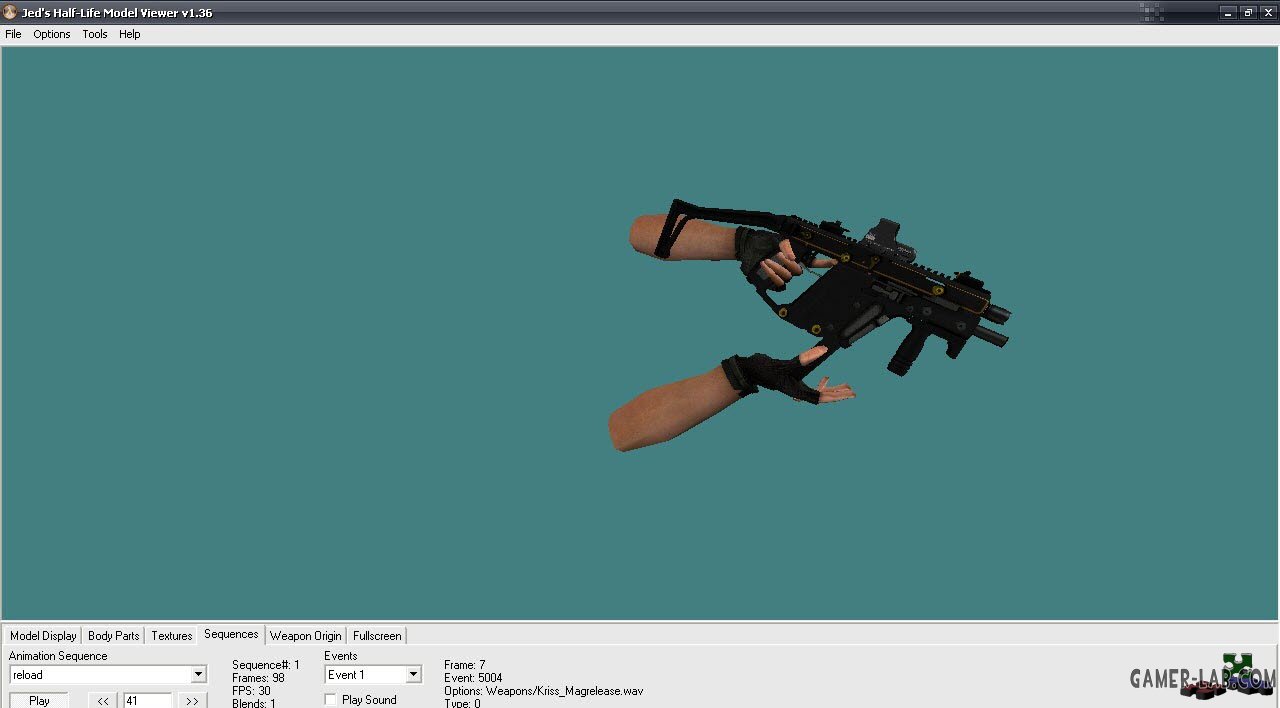Open the Weapon Origin tab

[x=306, y=636]
